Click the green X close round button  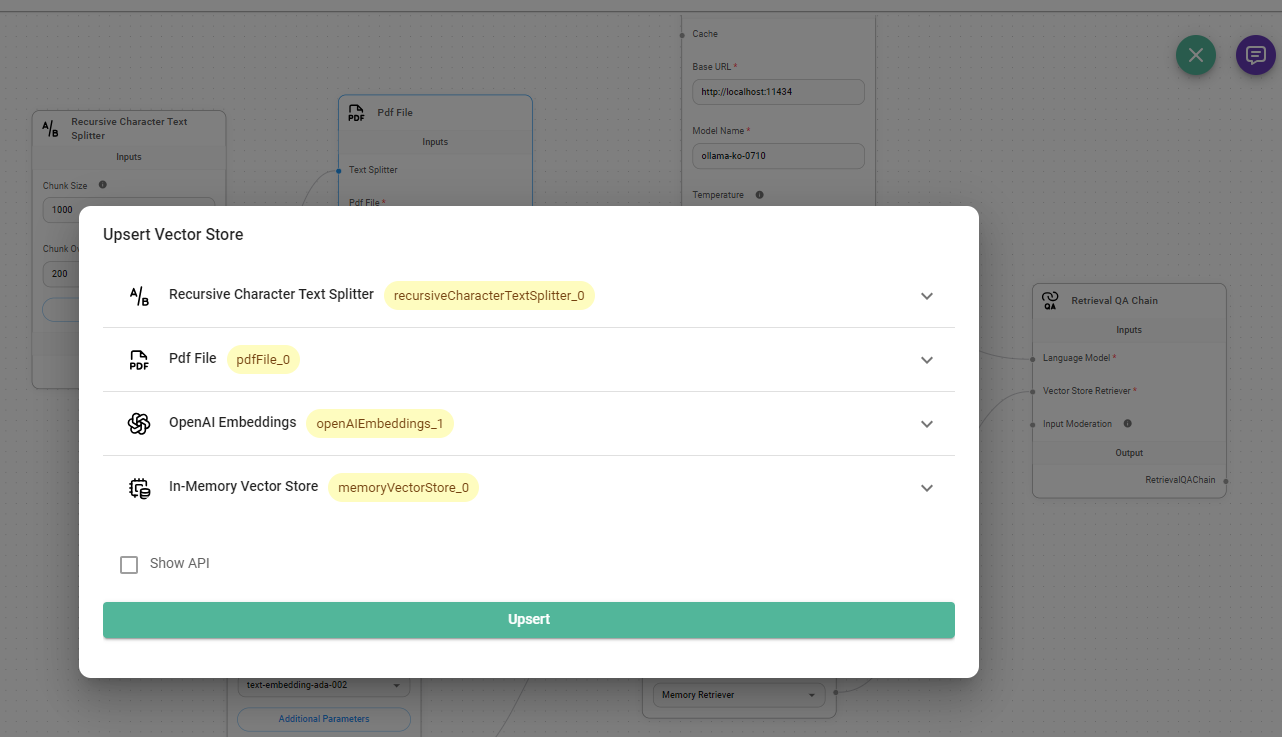click(1196, 55)
